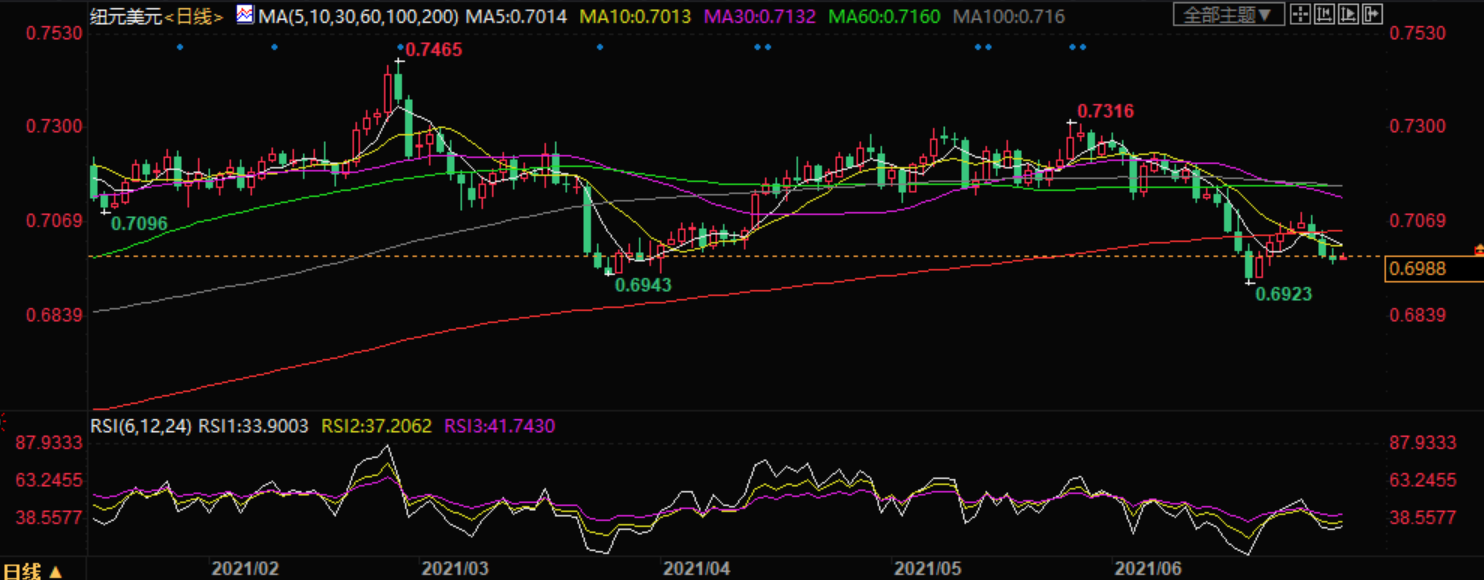Image resolution: width=1484 pixels, height=580 pixels.
Task: Click the crosshair cursor icon
Action: [1299, 15]
